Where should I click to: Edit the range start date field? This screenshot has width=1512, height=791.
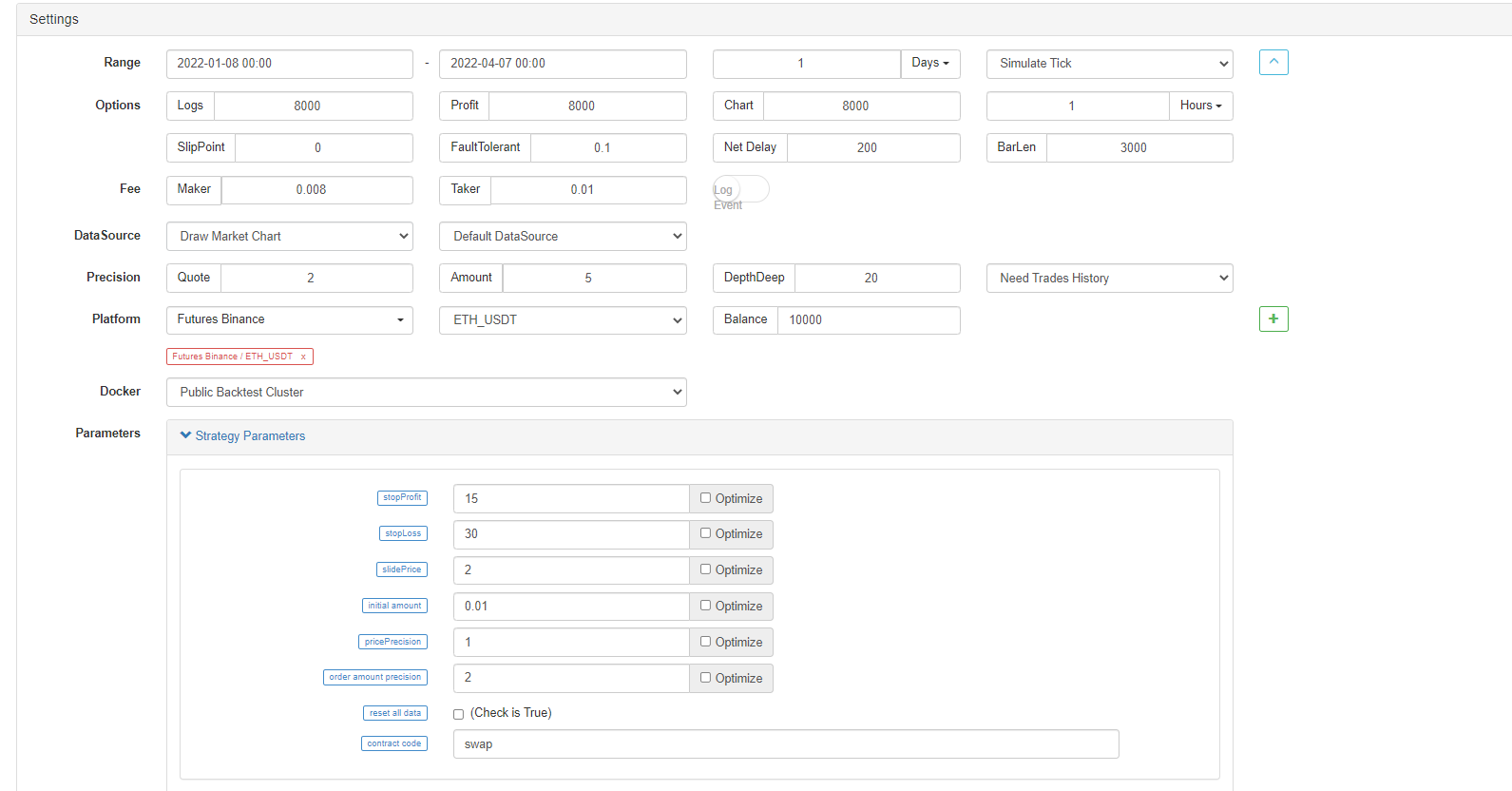[290, 64]
